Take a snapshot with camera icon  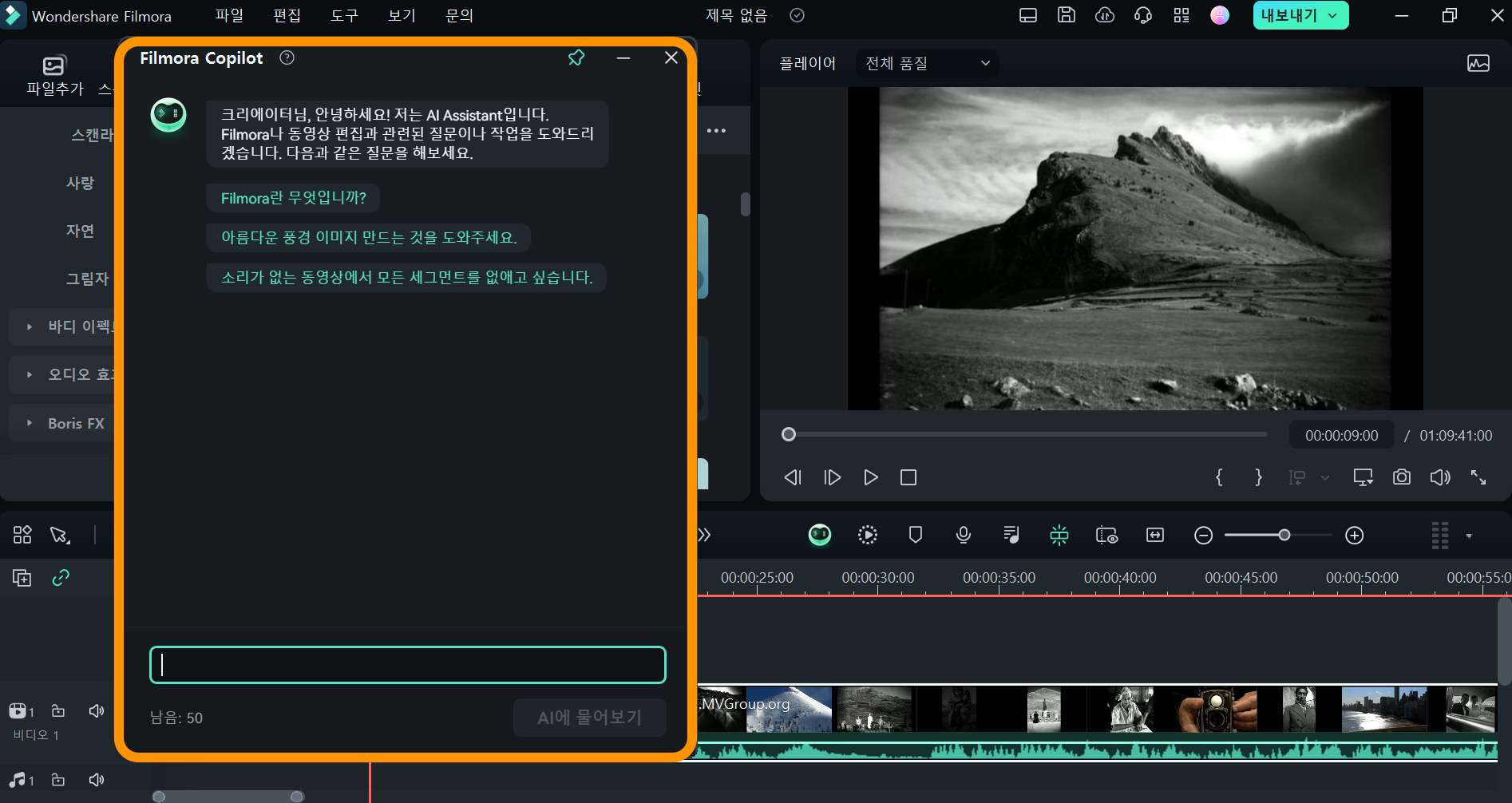[1402, 477]
